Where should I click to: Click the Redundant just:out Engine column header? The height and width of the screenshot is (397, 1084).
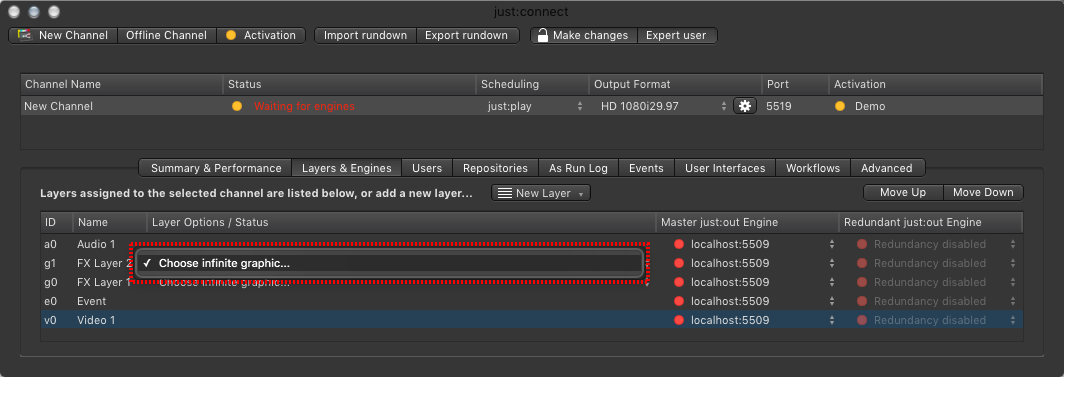click(x=931, y=222)
